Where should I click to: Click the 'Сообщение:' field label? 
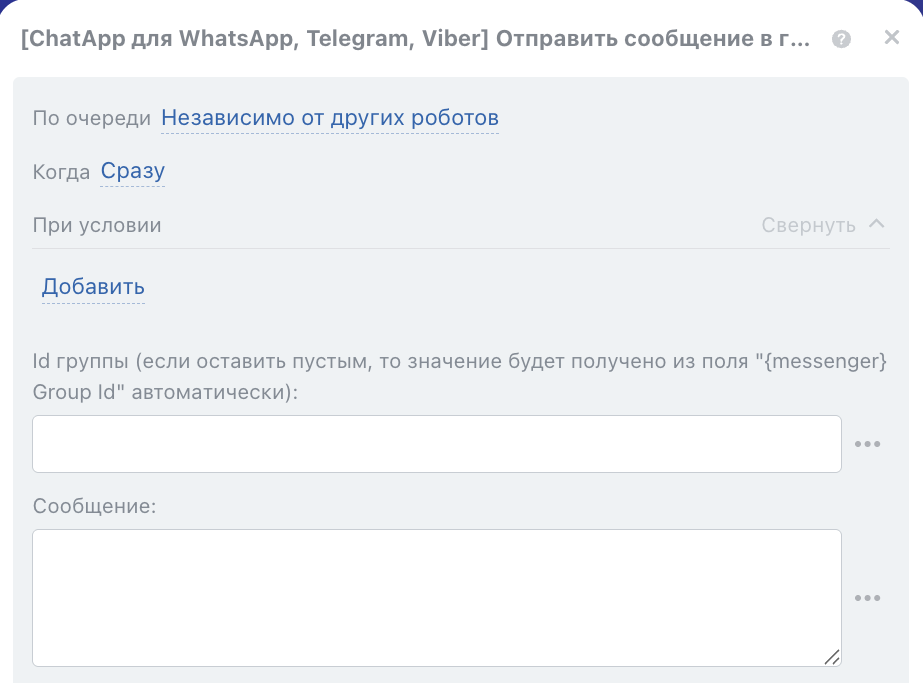tap(95, 506)
